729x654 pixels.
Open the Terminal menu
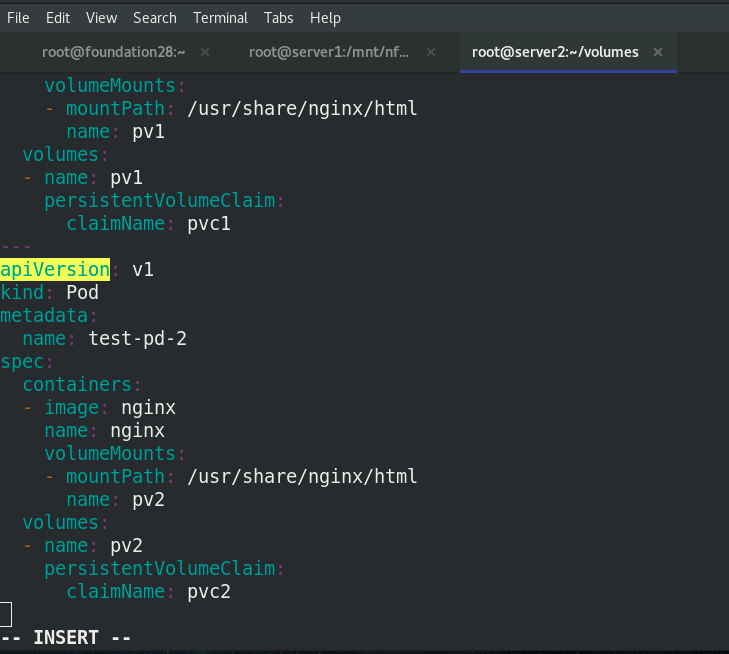[x=220, y=18]
